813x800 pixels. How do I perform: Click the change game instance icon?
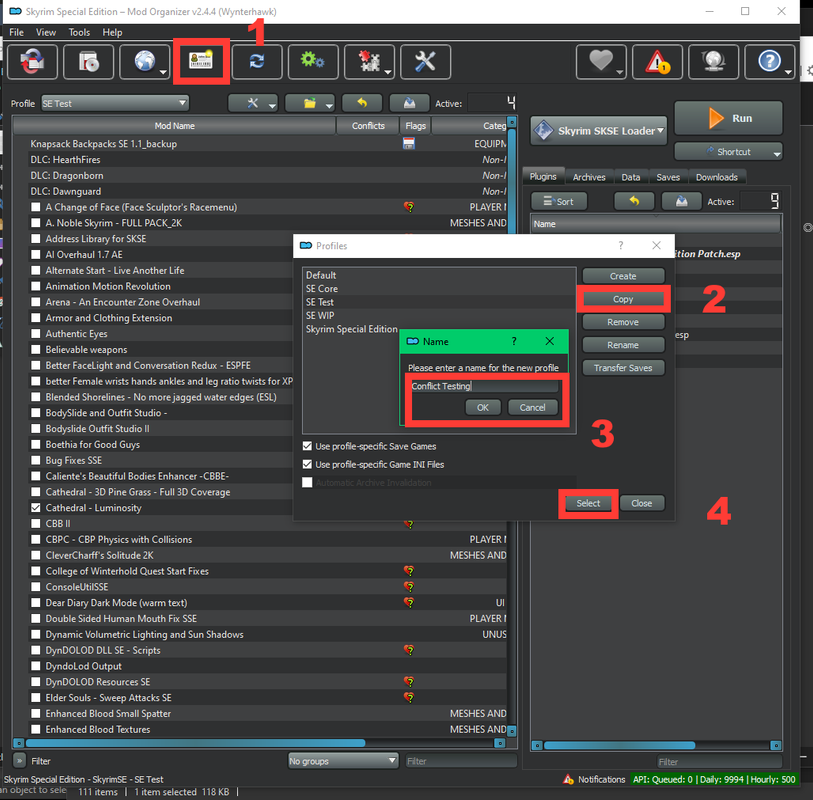pos(32,62)
